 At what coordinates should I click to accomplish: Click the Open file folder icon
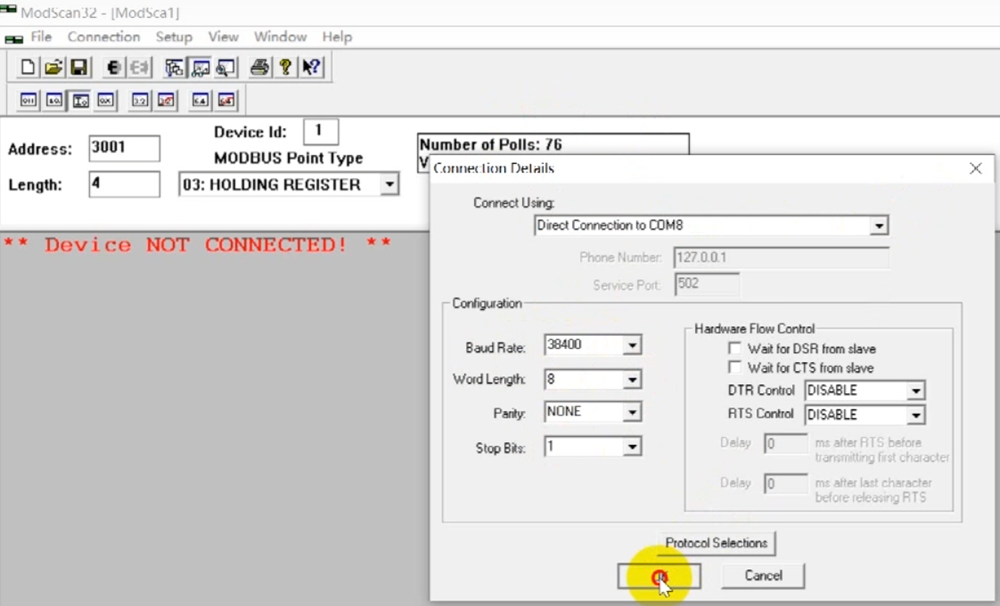click(x=53, y=68)
